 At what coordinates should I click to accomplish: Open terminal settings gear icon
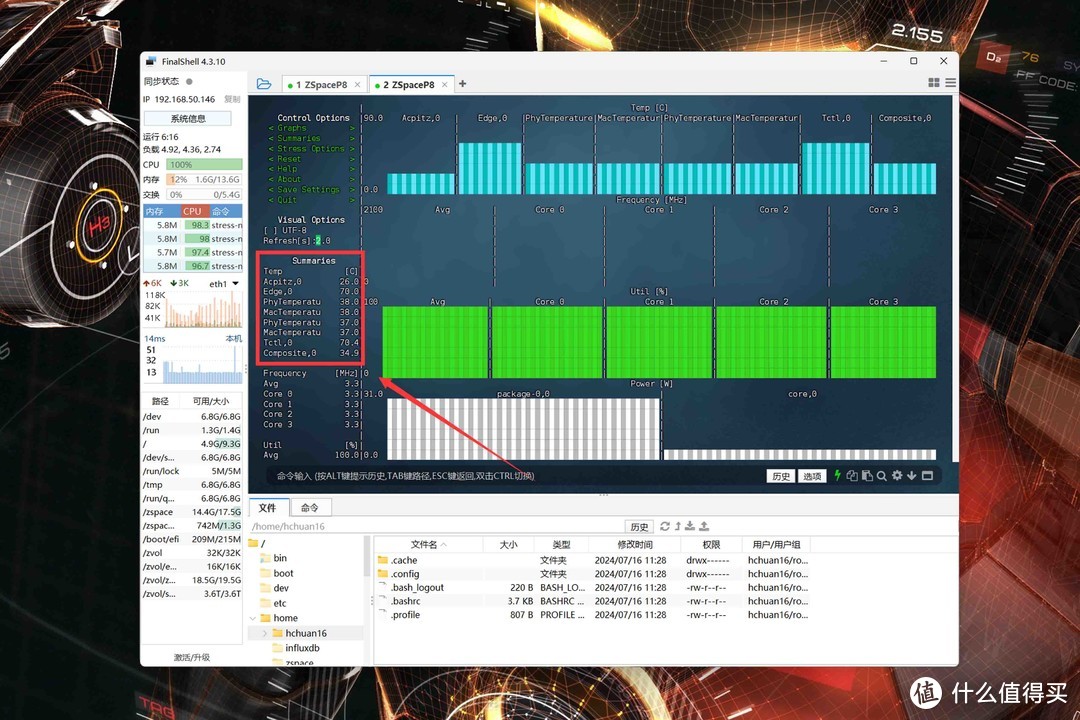click(897, 476)
